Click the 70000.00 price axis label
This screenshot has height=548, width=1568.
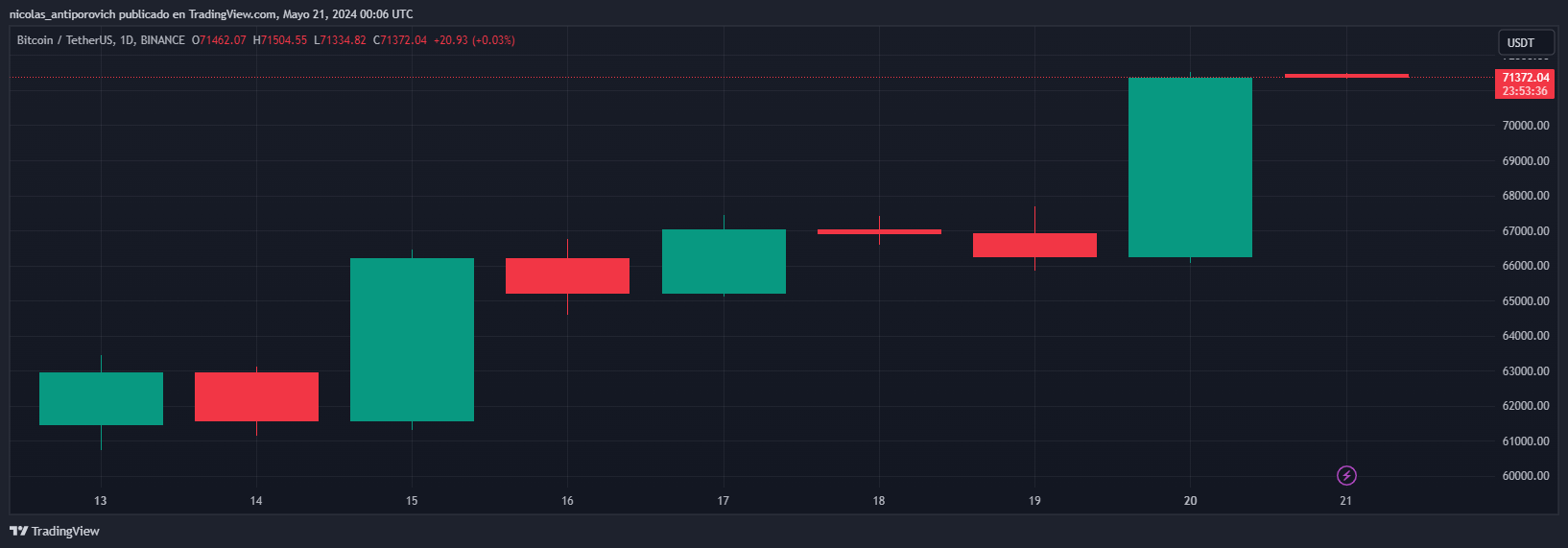point(1525,126)
